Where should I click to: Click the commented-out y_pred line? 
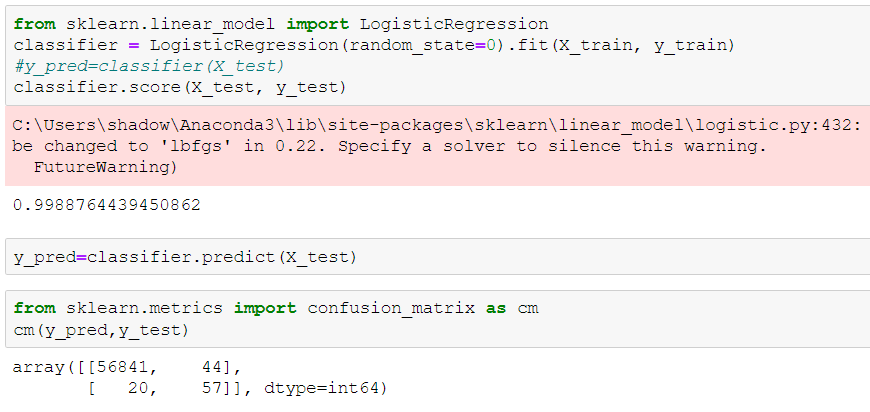[149, 66]
